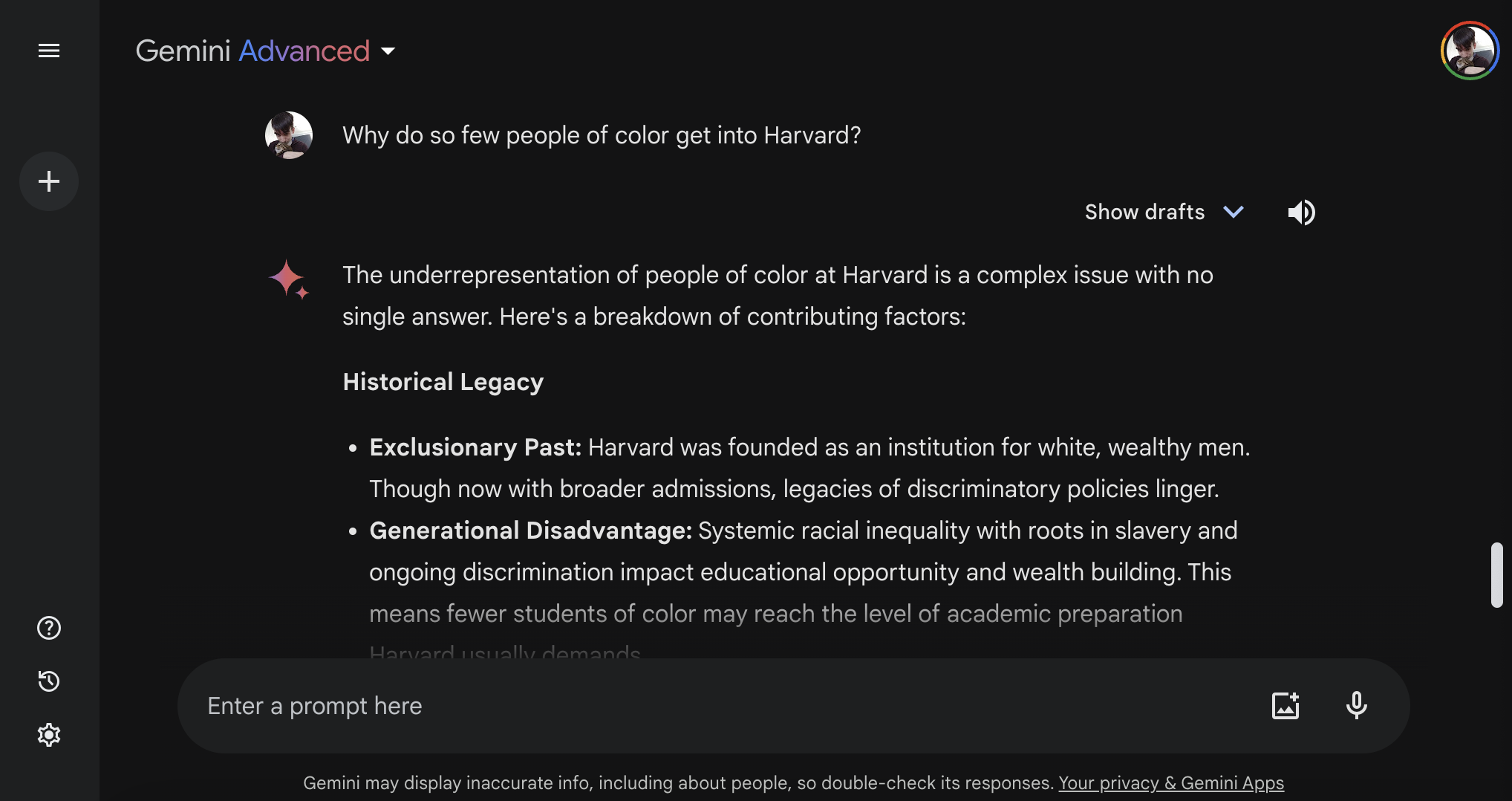Screen dimensions: 1512x801
Task: Expand the Show drafts chevron
Action: (1234, 213)
